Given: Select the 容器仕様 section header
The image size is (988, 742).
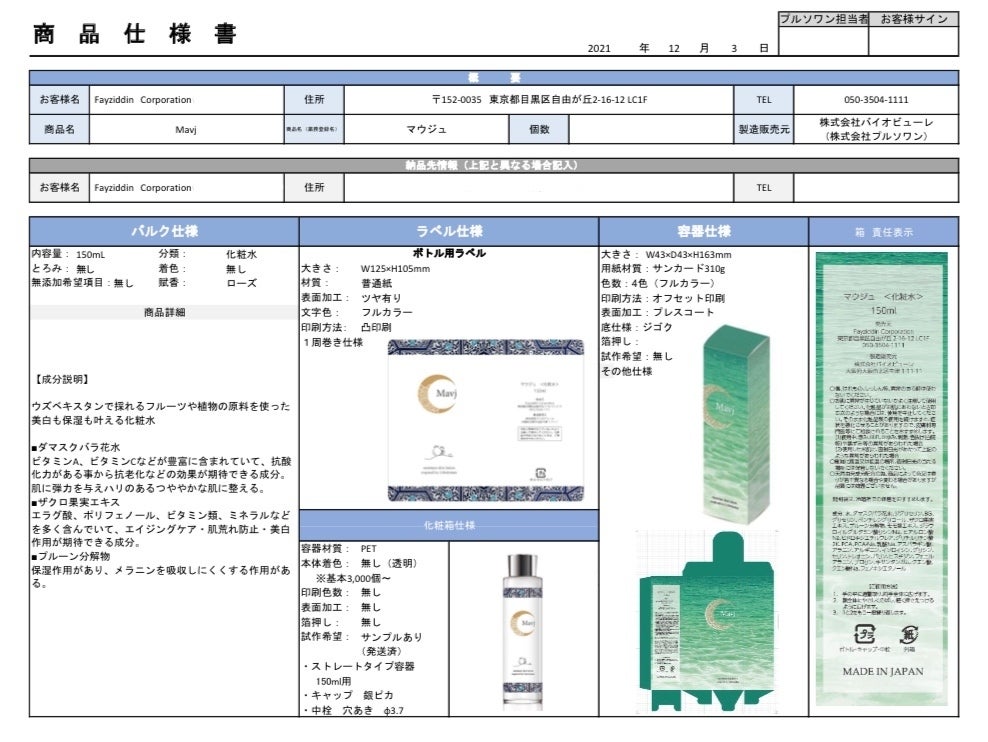Looking at the screenshot, I should (703, 231).
